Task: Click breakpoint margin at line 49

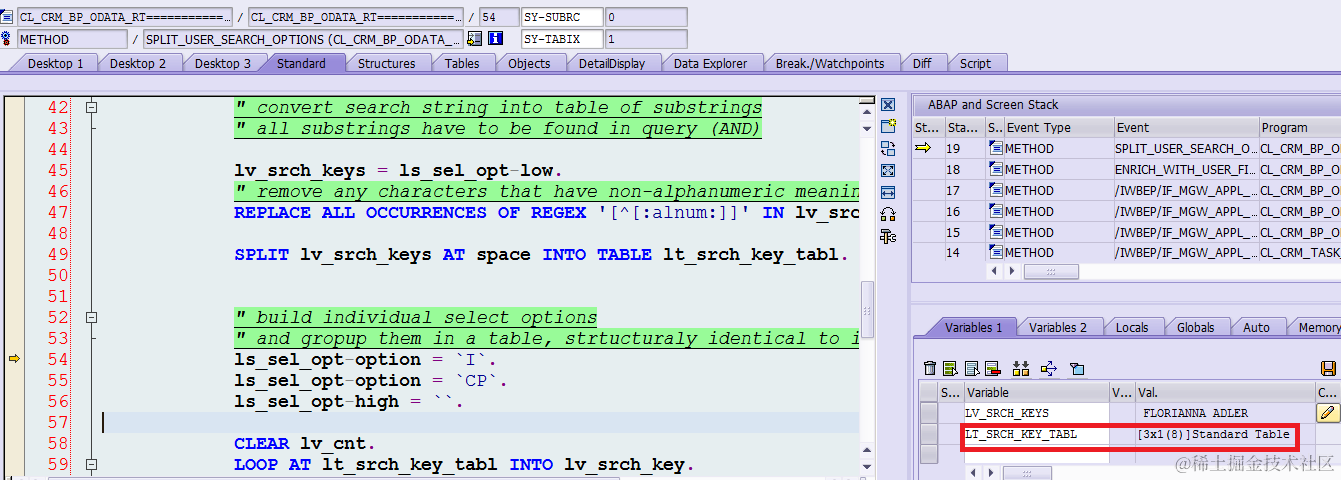Action: point(14,254)
